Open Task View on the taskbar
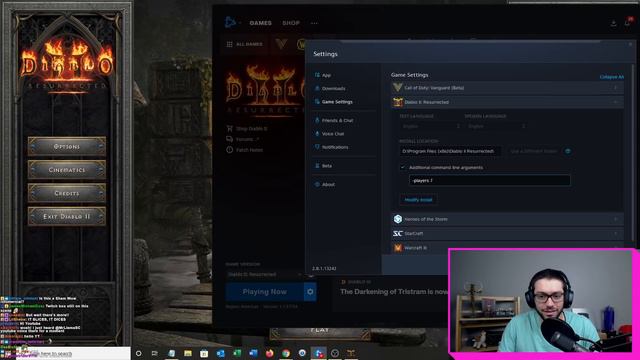Viewport: 640px width, 360px height. [x=155, y=353]
